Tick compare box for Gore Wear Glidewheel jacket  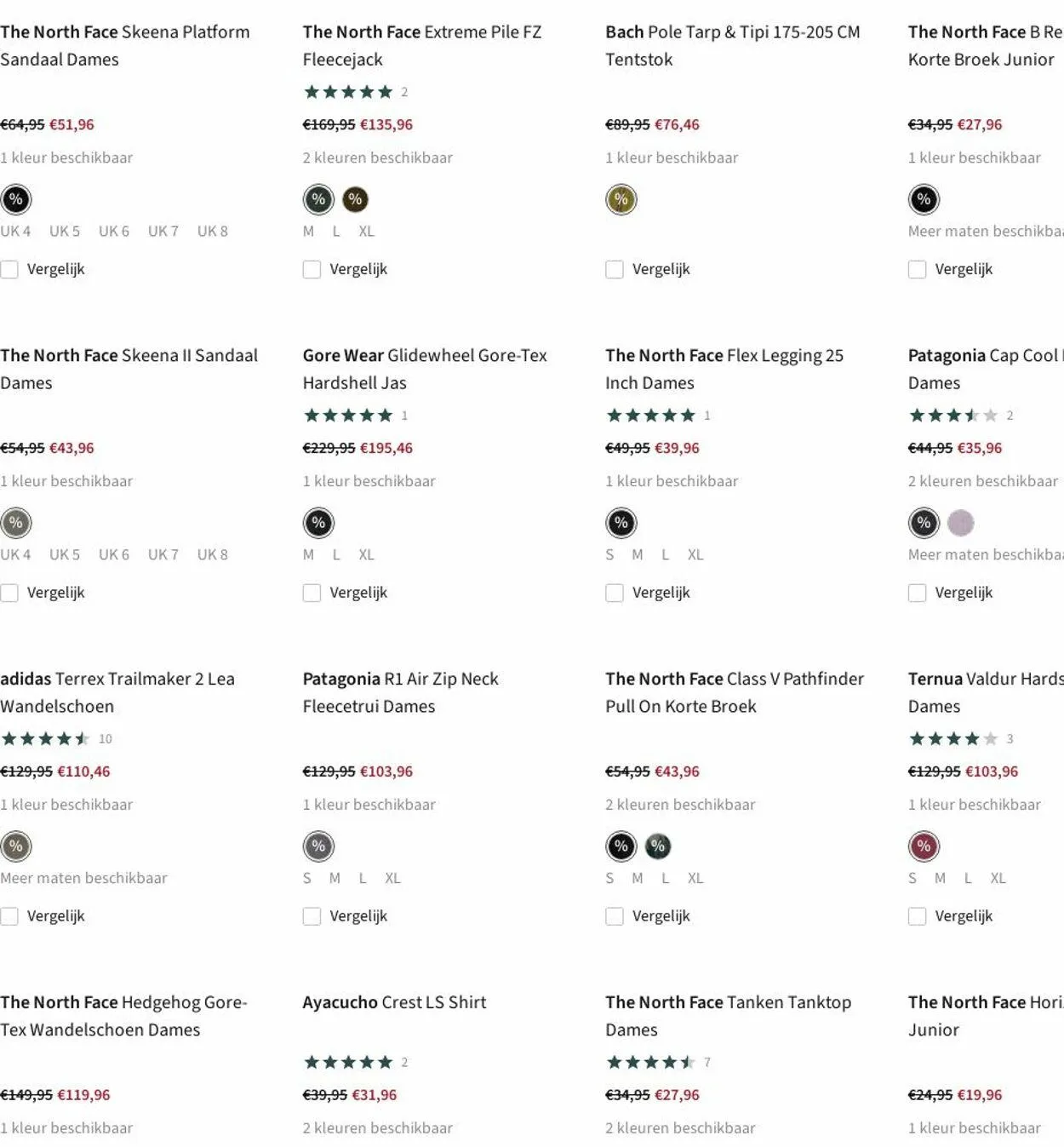tap(312, 593)
